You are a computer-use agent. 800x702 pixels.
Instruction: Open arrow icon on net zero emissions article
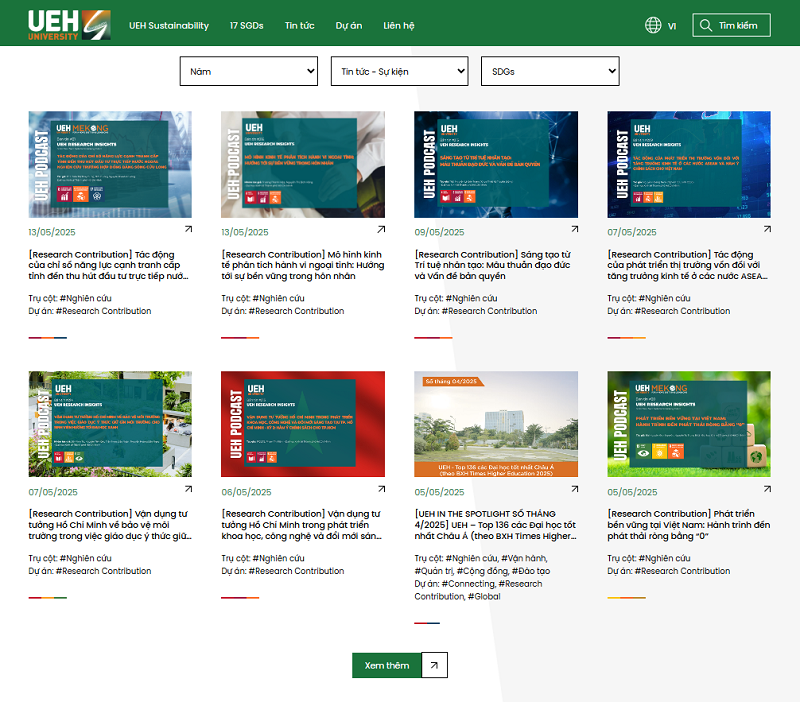tap(767, 489)
